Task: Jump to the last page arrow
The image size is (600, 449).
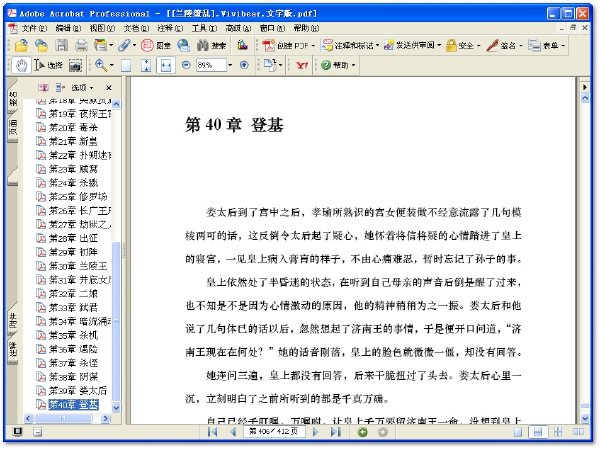Action: click(336, 432)
